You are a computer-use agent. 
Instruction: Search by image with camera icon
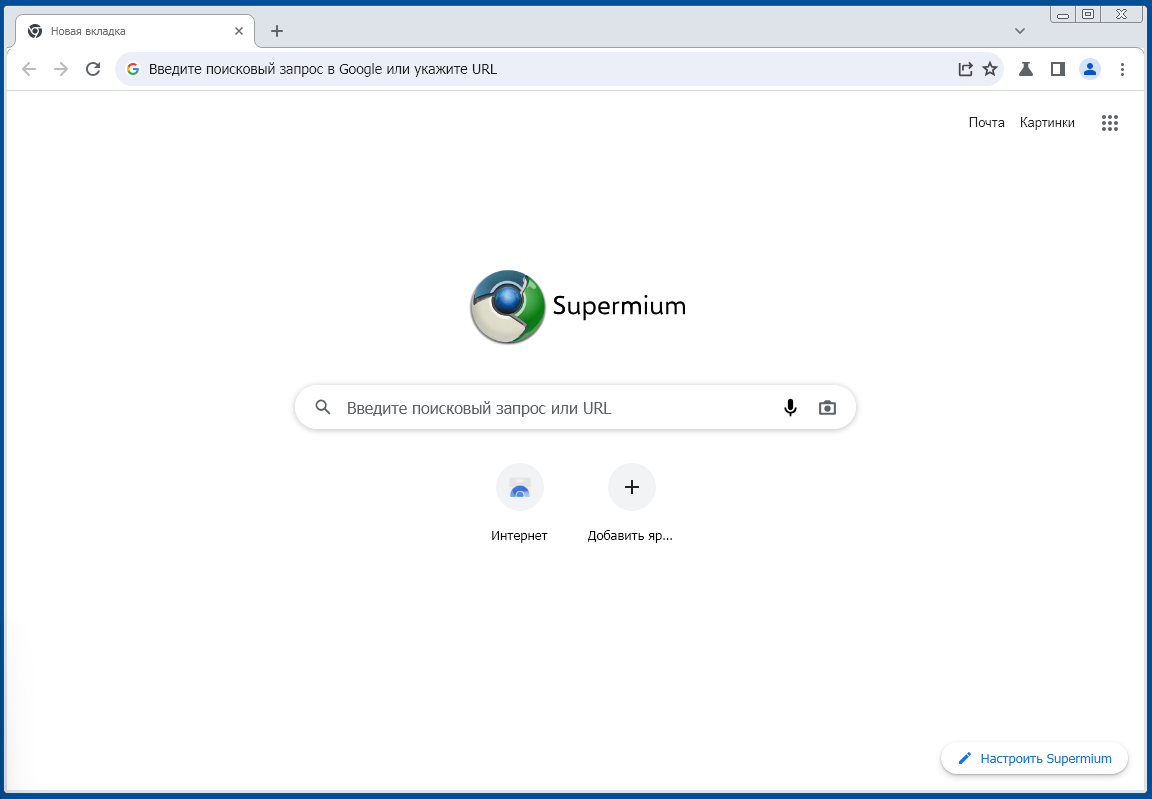coord(827,408)
